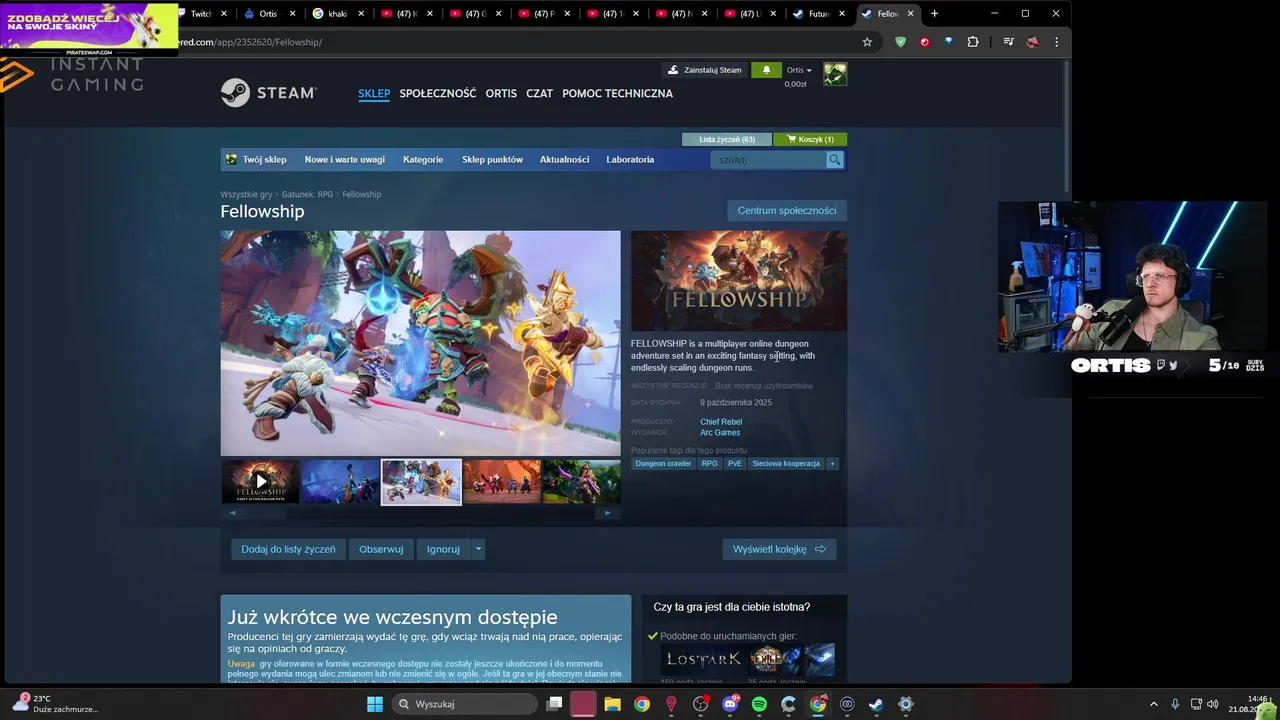Click Centrum społeczności button
The width and height of the screenshot is (1280, 720).
click(787, 210)
